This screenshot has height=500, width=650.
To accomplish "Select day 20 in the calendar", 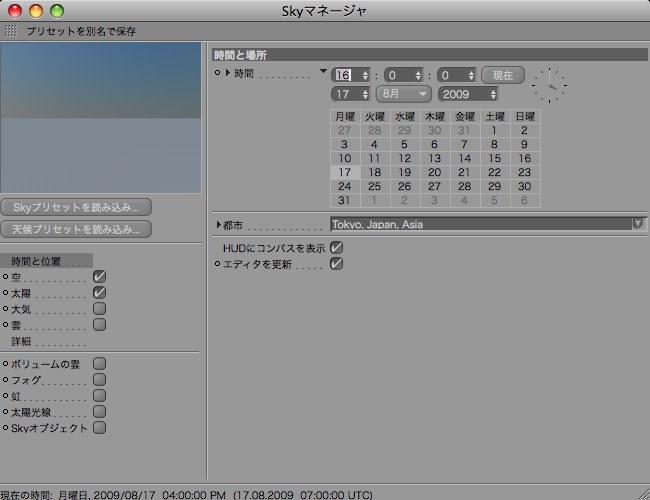I will (x=434, y=172).
